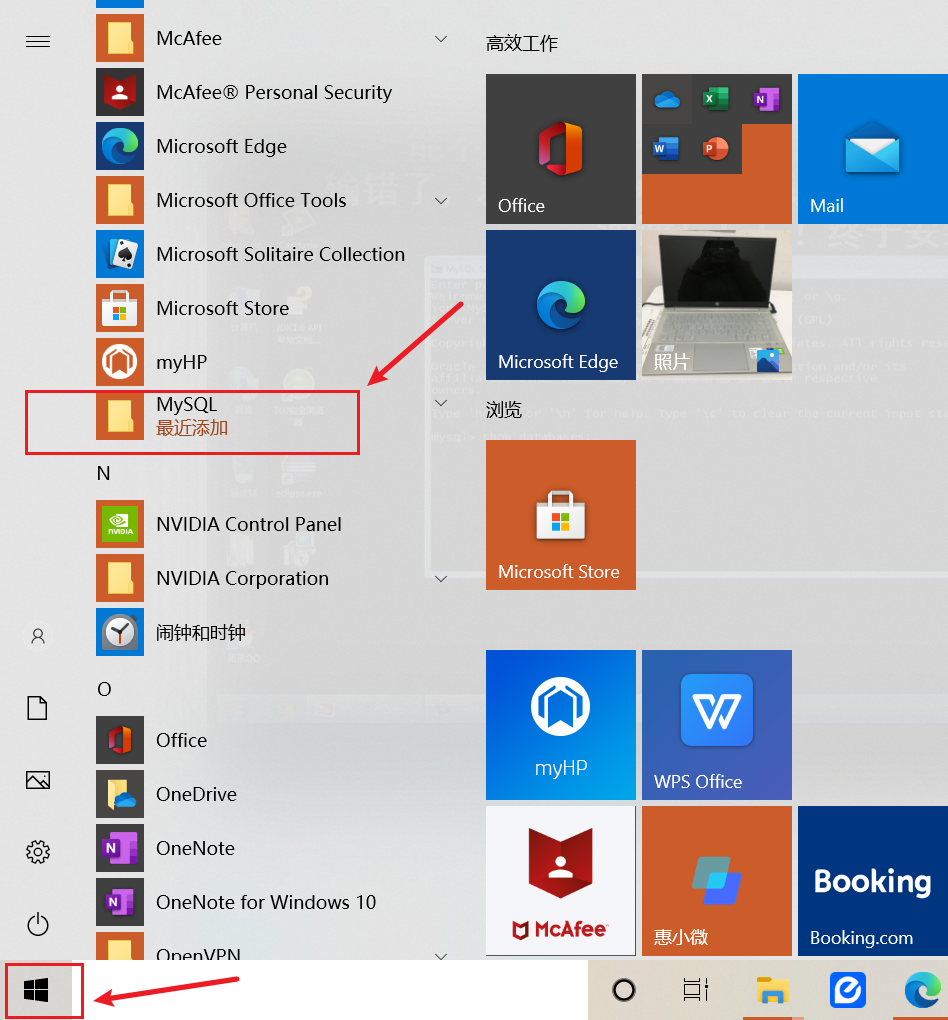Open File Explorer on the taskbar
Viewport: 948px width, 1020px height.
pyautogui.click(x=772, y=990)
